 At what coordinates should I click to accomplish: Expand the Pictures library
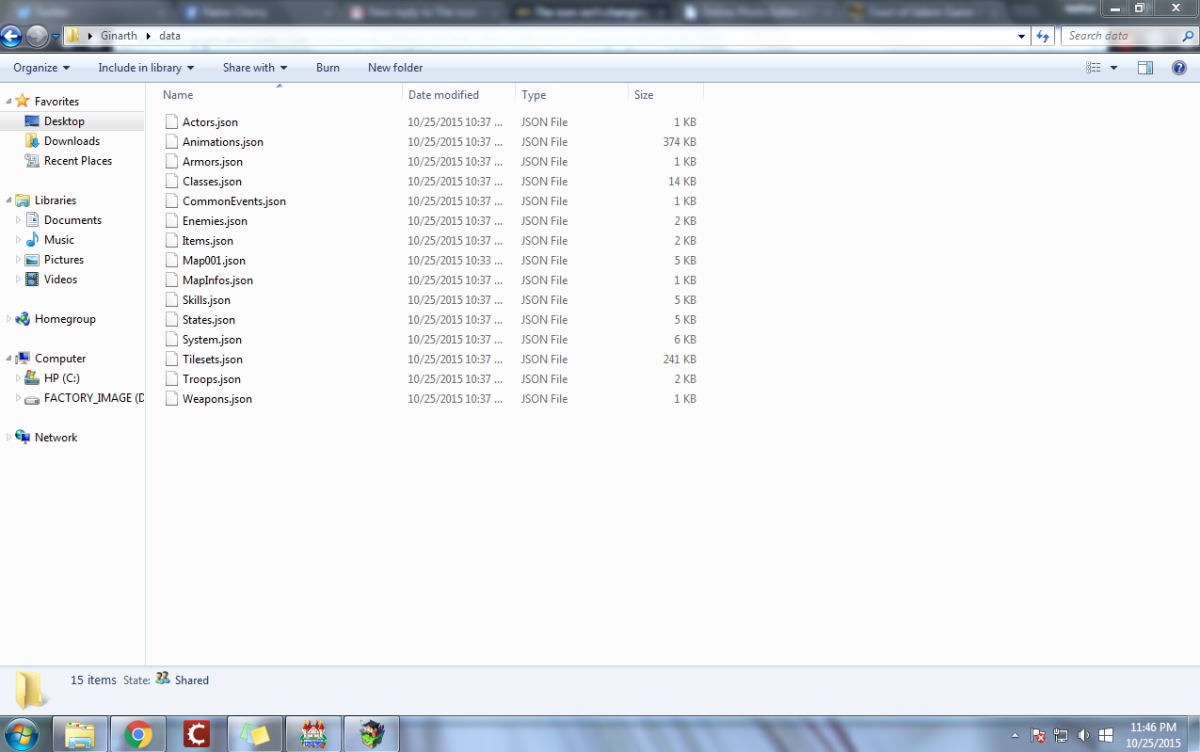[x=18, y=260]
